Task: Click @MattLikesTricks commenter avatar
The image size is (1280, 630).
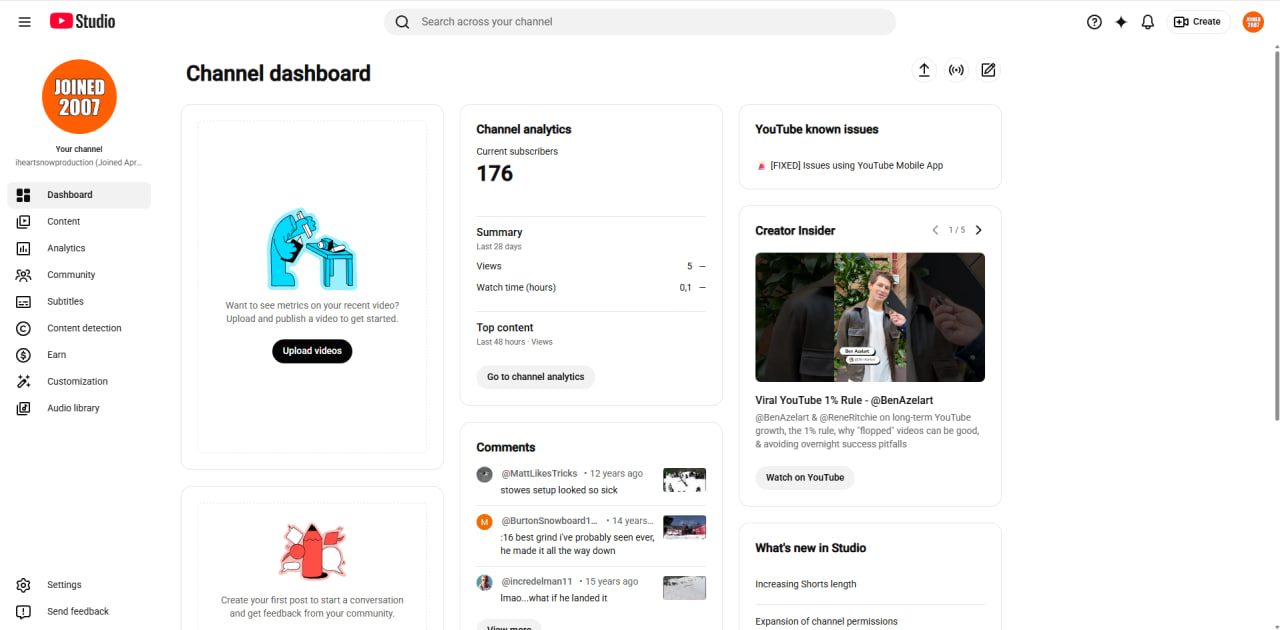Action: pos(484,474)
